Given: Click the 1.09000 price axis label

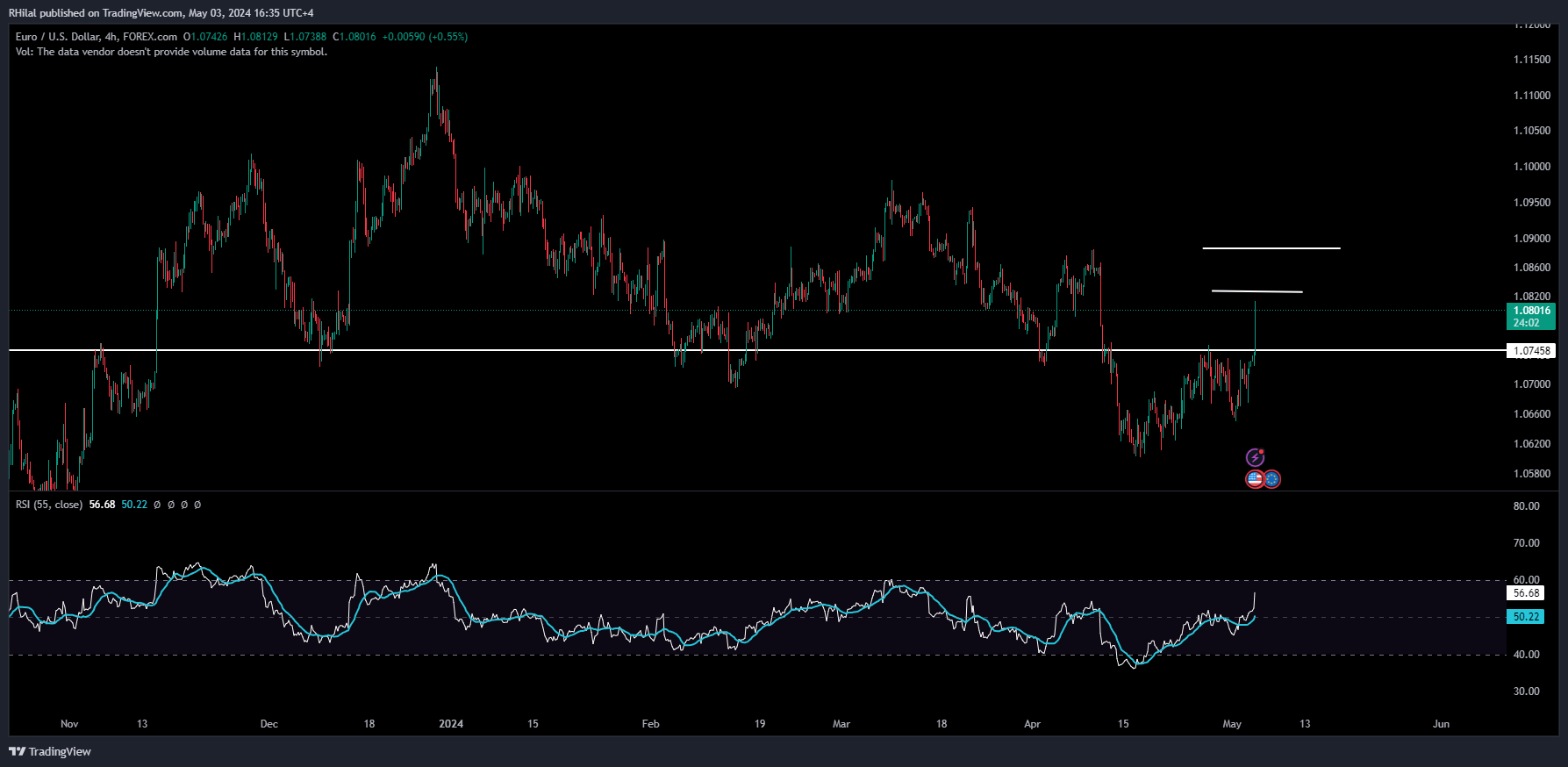Looking at the screenshot, I should pyautogui.click(x=1532, y=239).
